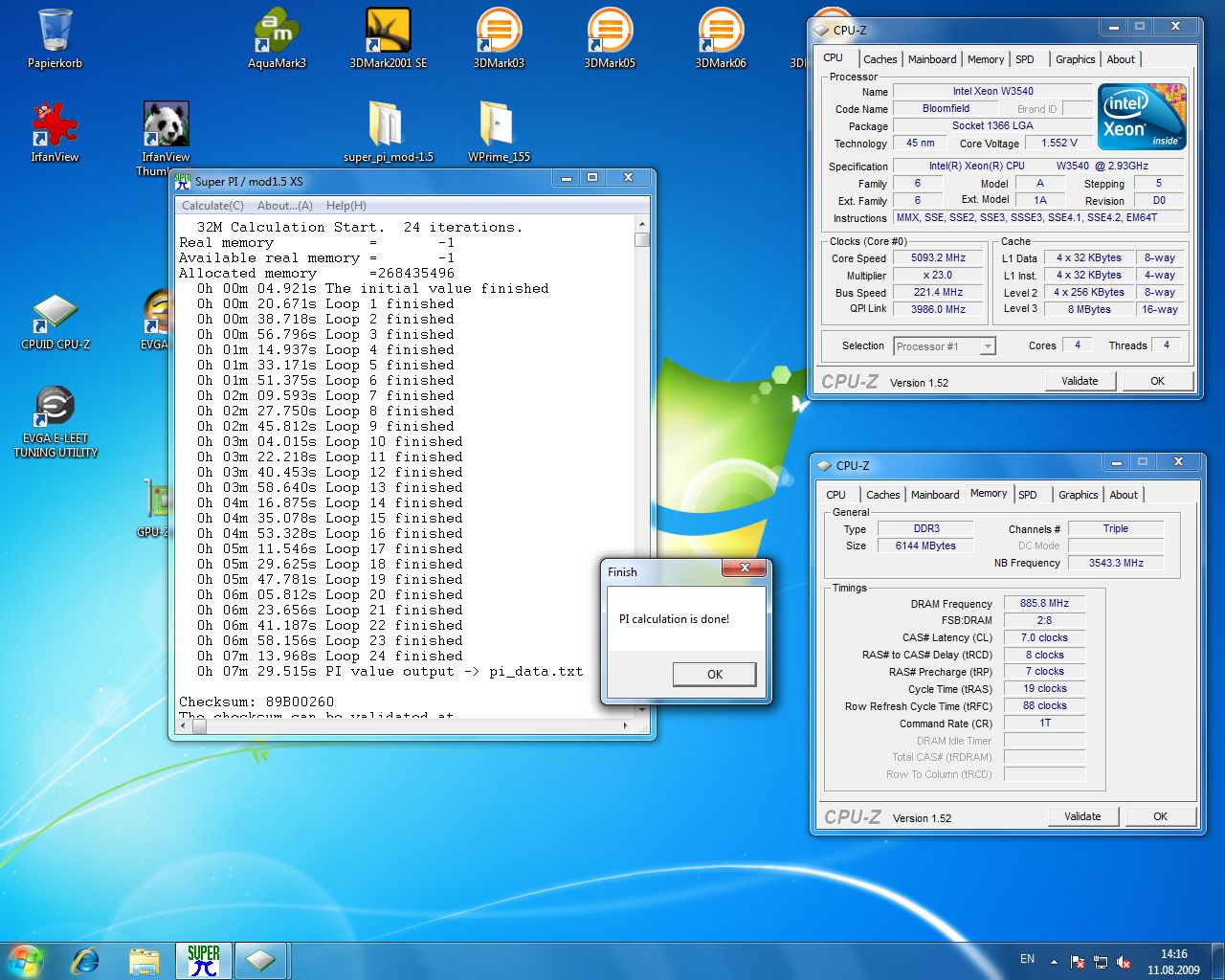The image size is (1225, 980).
Task: Switch to Super PI taskbar button
Action: point(203,961)
